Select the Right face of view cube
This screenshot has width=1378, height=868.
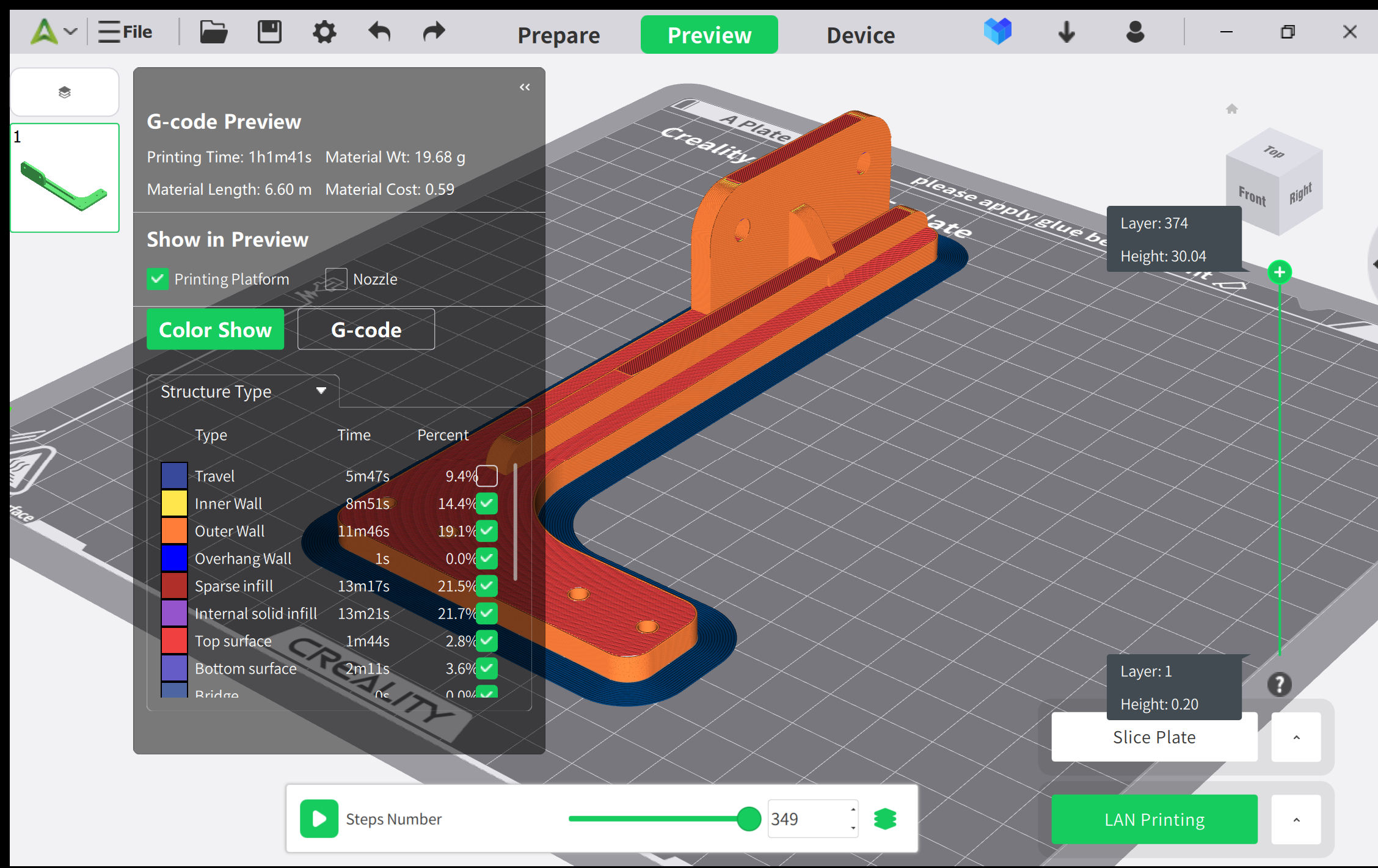(x=1300, y=194)
